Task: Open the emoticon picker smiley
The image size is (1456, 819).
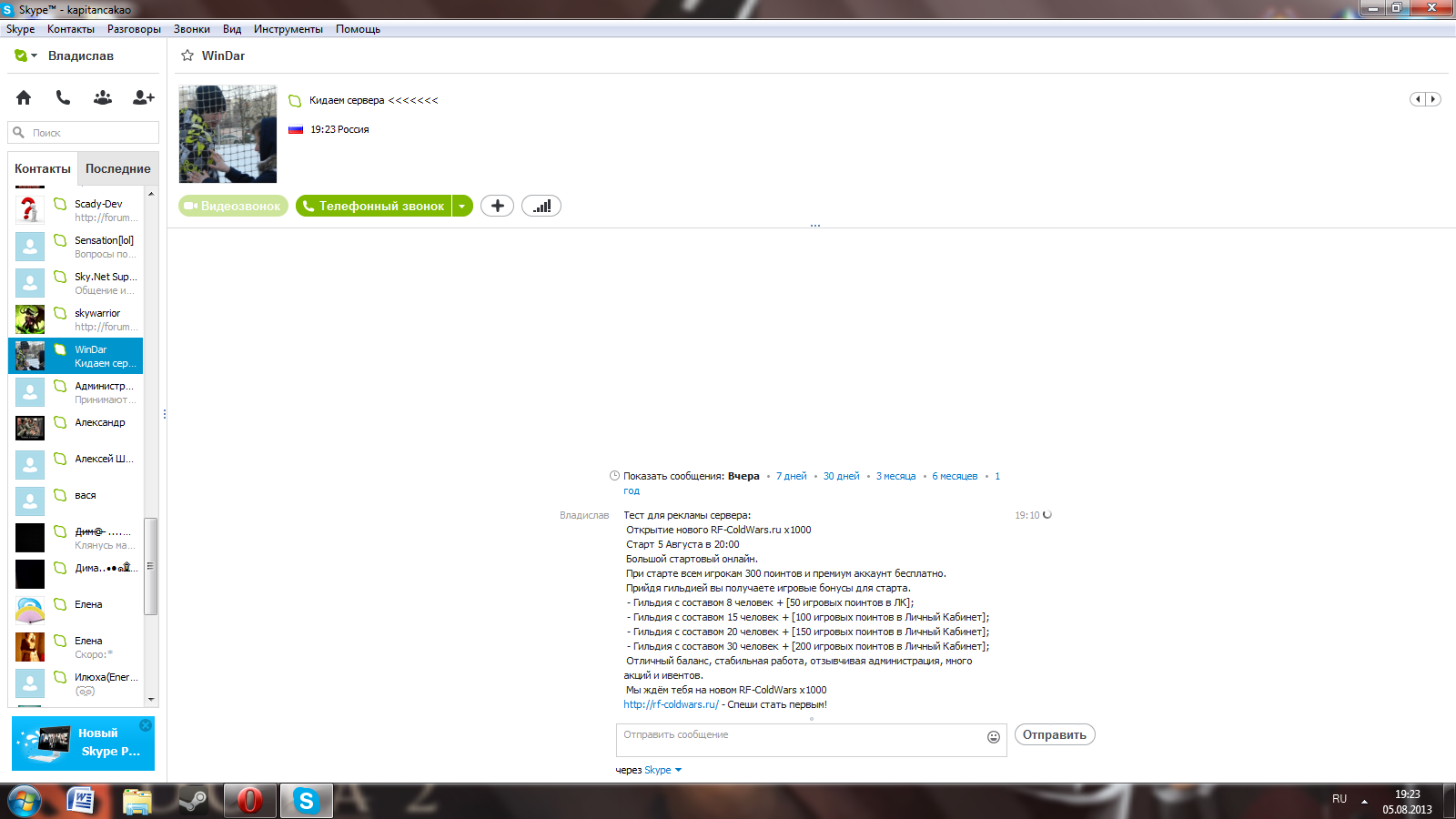Action: coord(994,737)
